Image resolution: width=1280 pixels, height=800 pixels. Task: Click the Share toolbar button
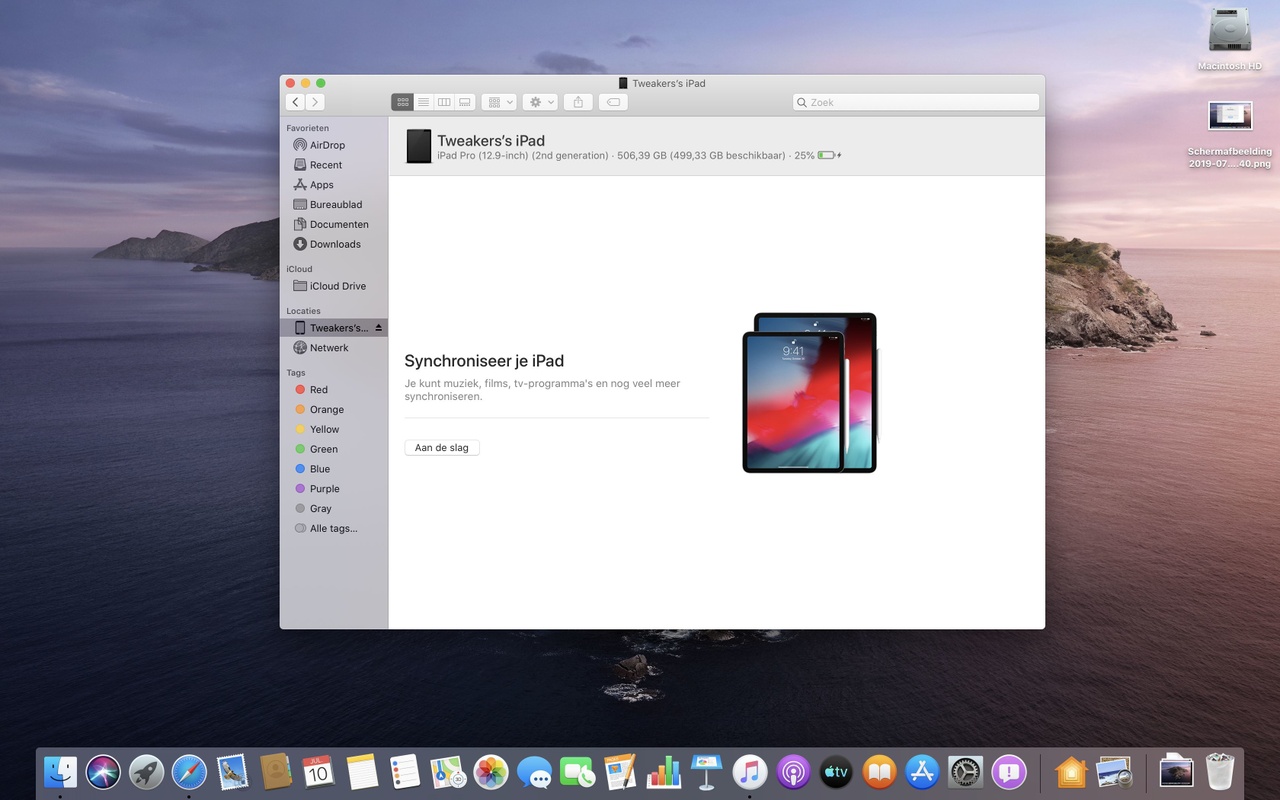tap(578, 102)
